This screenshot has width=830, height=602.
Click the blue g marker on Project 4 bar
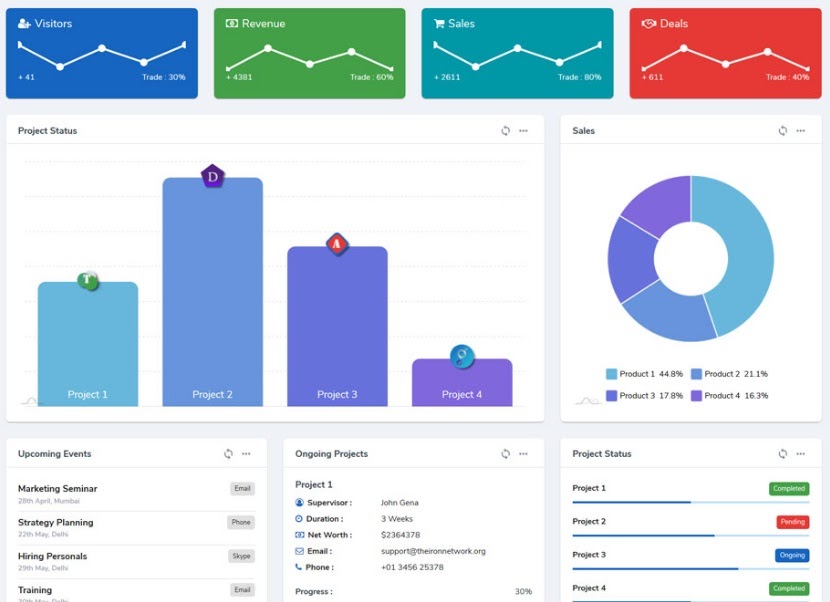click(462, 356)
